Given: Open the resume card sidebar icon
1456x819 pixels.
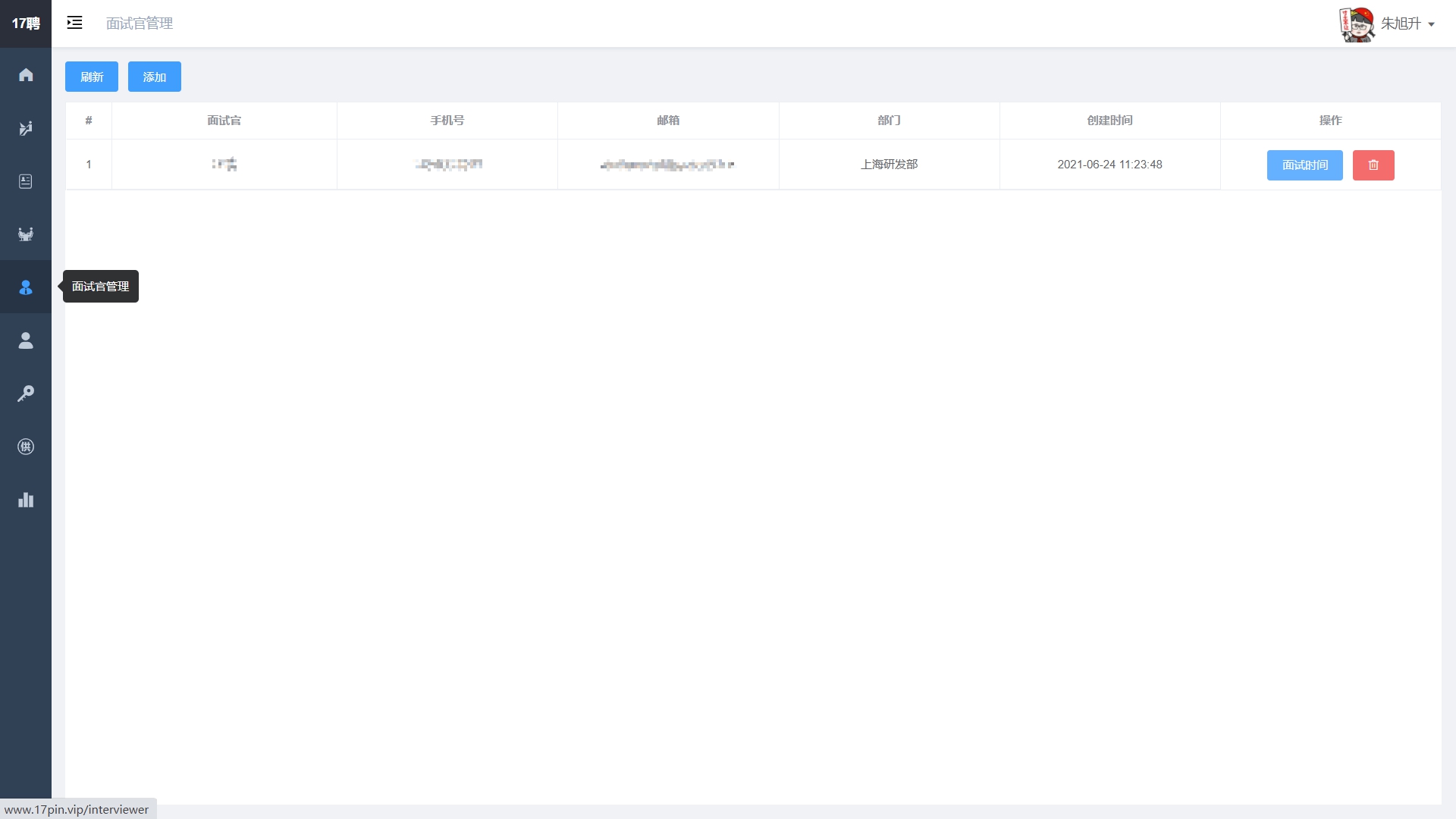Looking at the screenshot, I should point(26,180).
